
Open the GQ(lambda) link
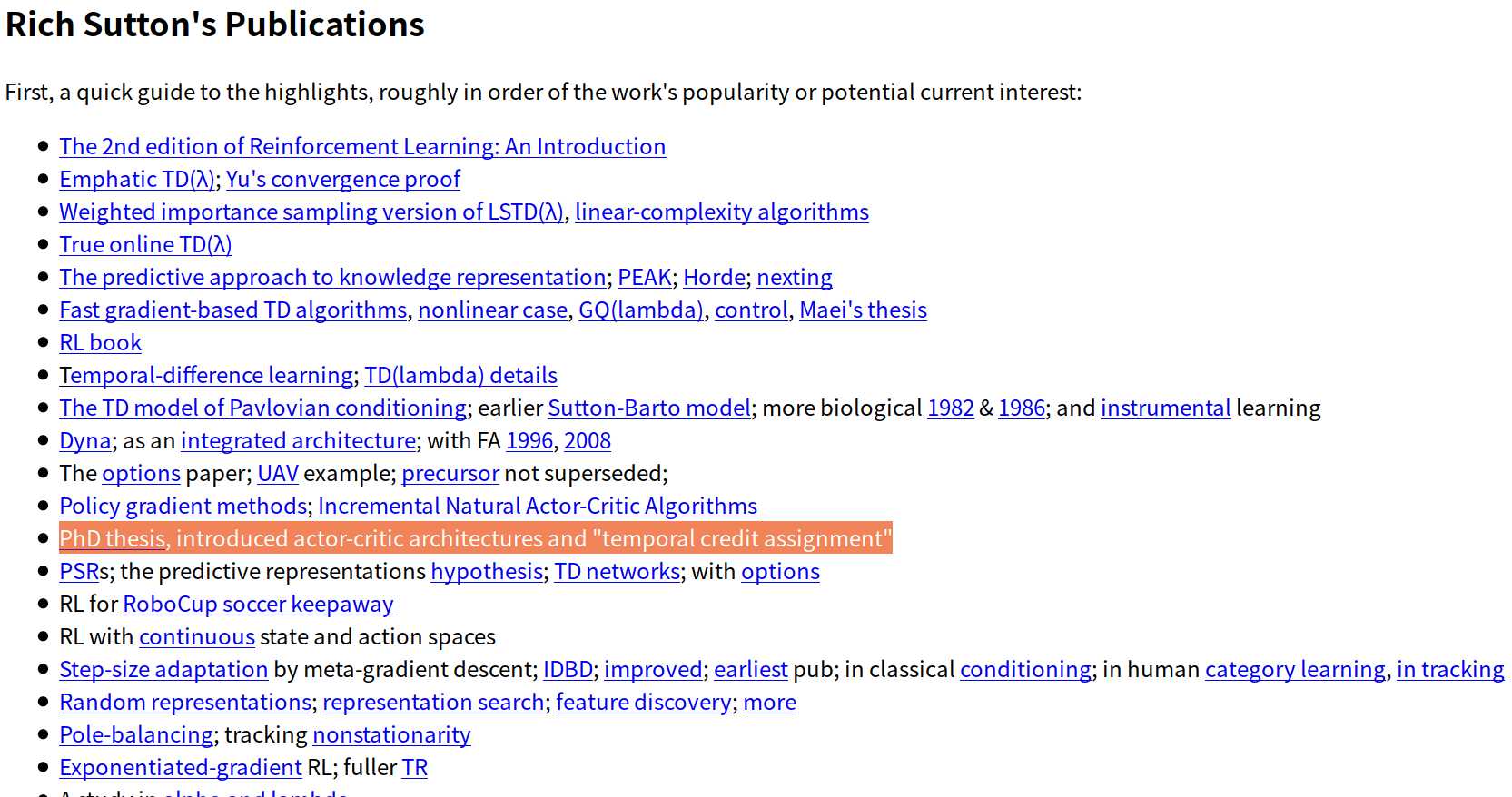641,310
